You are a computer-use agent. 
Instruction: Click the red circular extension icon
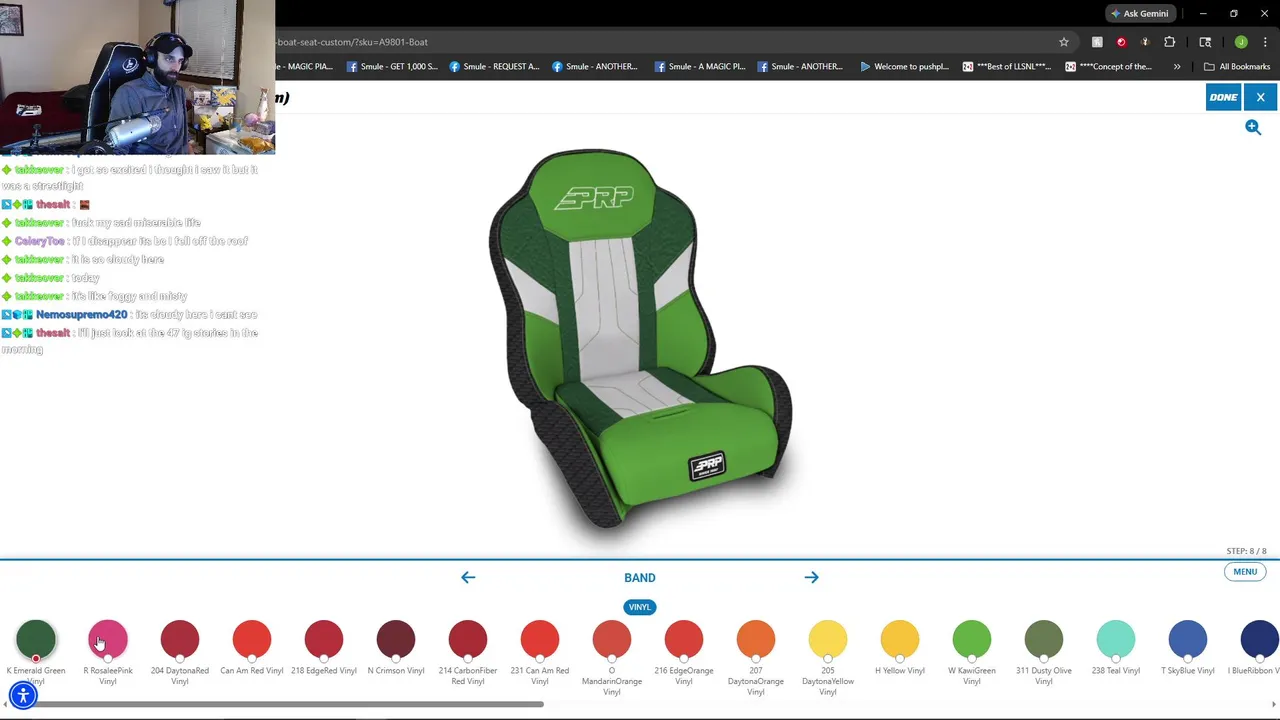coord(1121,42)
